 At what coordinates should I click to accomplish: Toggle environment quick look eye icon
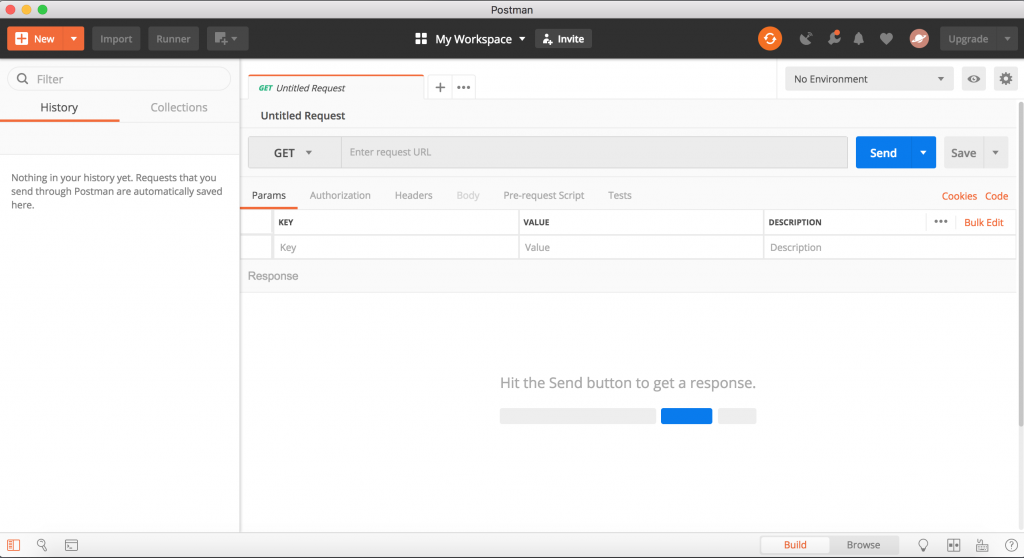[x=974, y=79]
